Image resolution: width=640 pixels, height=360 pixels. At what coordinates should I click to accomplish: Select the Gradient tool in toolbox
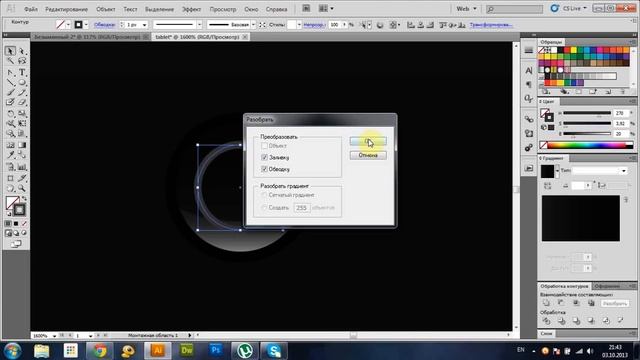pyautogui.click(x=22, y=145)
